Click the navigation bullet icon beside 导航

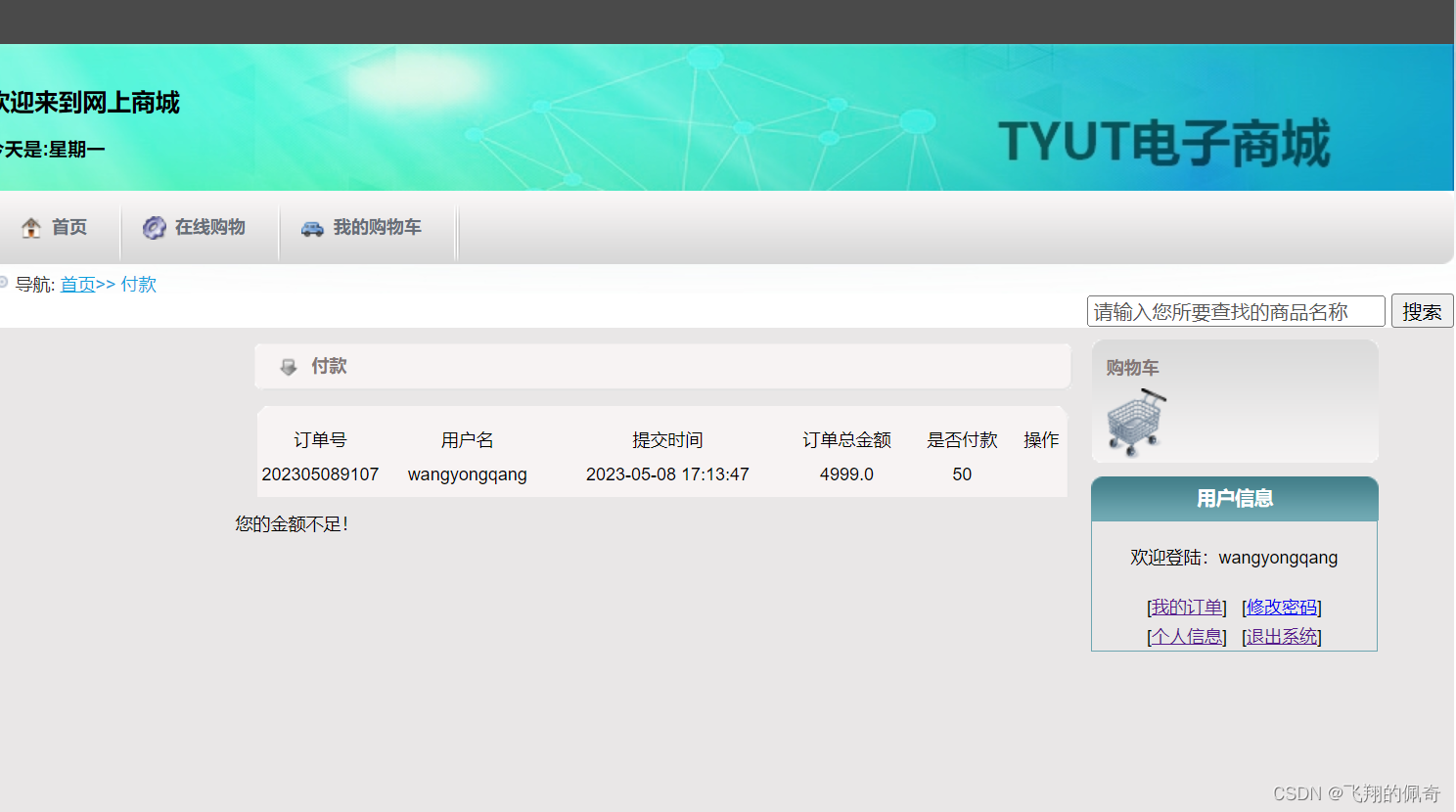coord(4,283)
